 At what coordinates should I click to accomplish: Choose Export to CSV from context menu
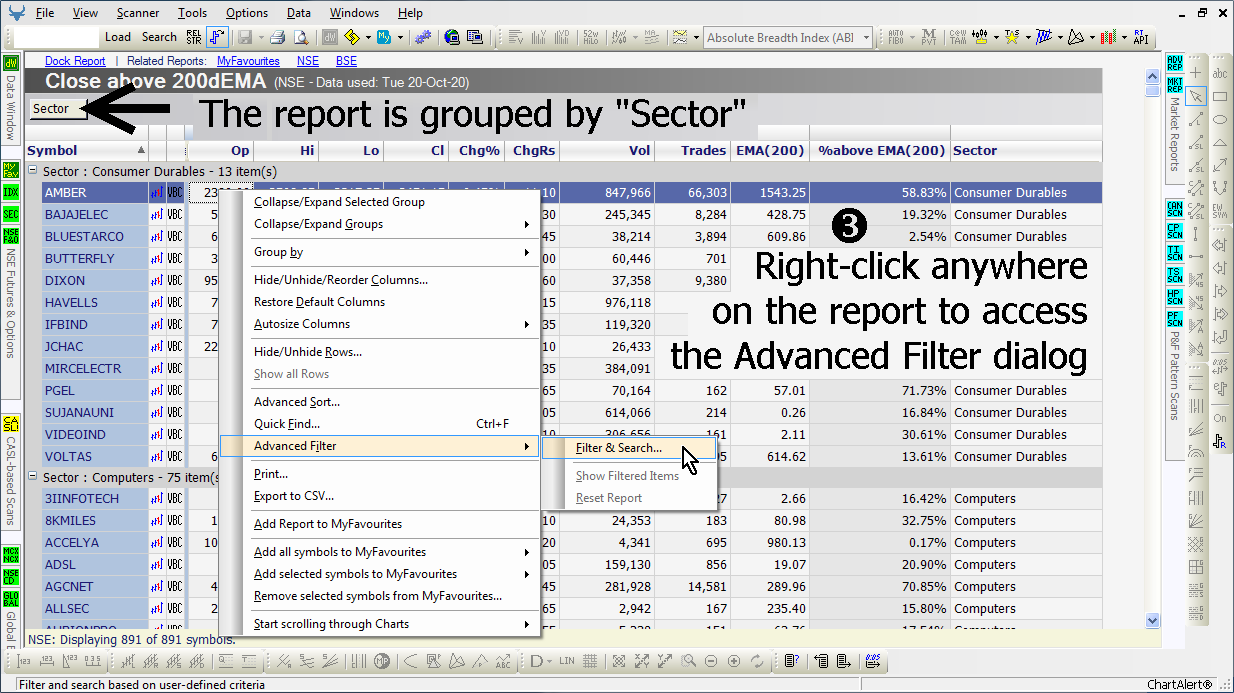378,496
